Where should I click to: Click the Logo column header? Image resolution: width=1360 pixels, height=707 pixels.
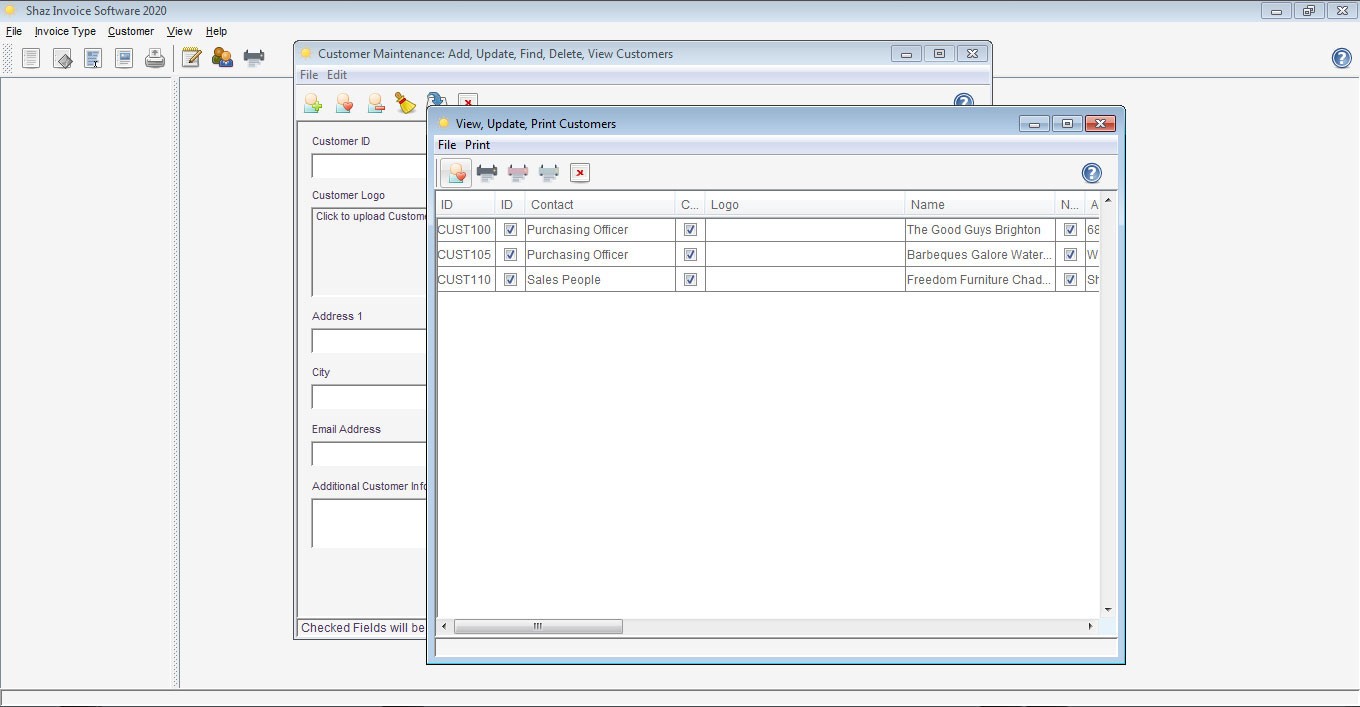(805, 204)
